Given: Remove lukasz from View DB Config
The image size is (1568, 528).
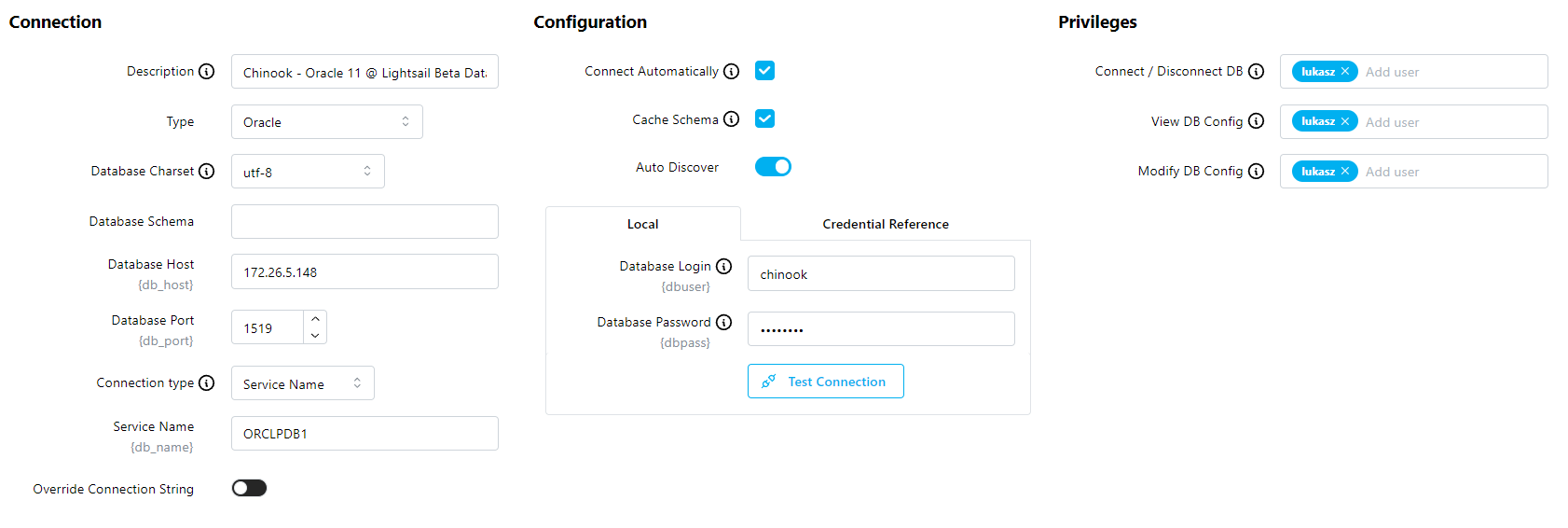Looking at the screenshot, I should click(x=1345, y=121).
